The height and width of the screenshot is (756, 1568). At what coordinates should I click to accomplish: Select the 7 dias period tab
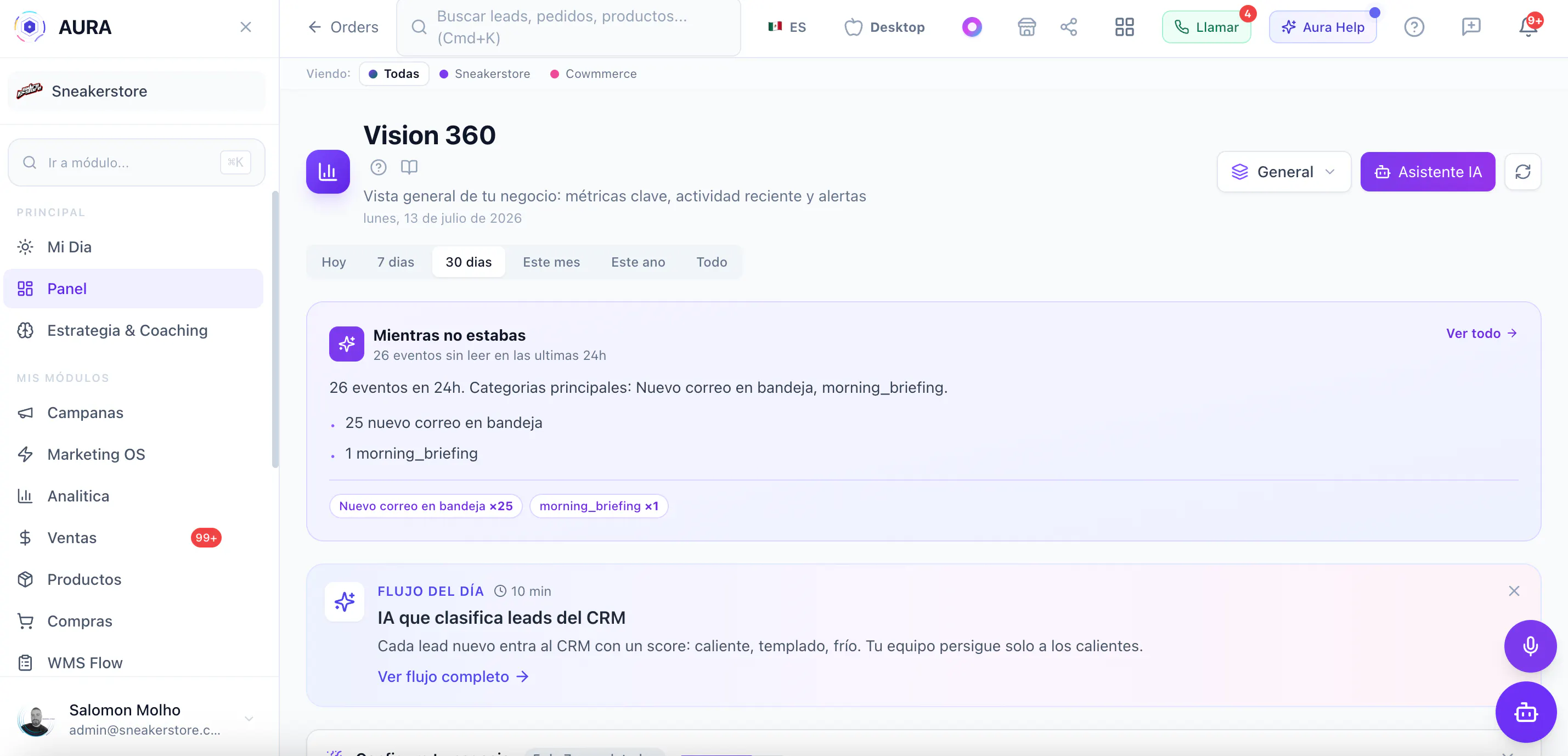click(395, 262)
